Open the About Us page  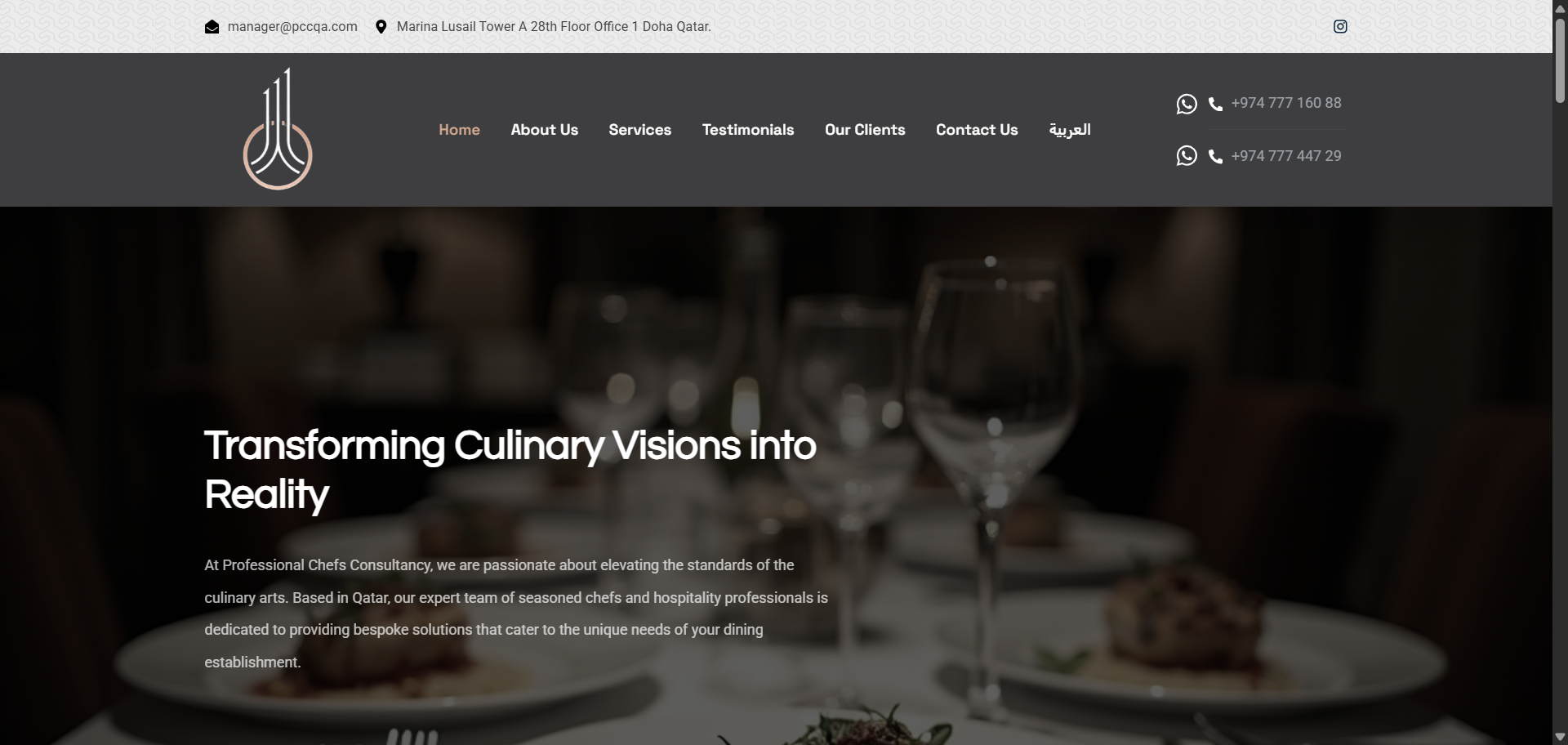point(544,130)
